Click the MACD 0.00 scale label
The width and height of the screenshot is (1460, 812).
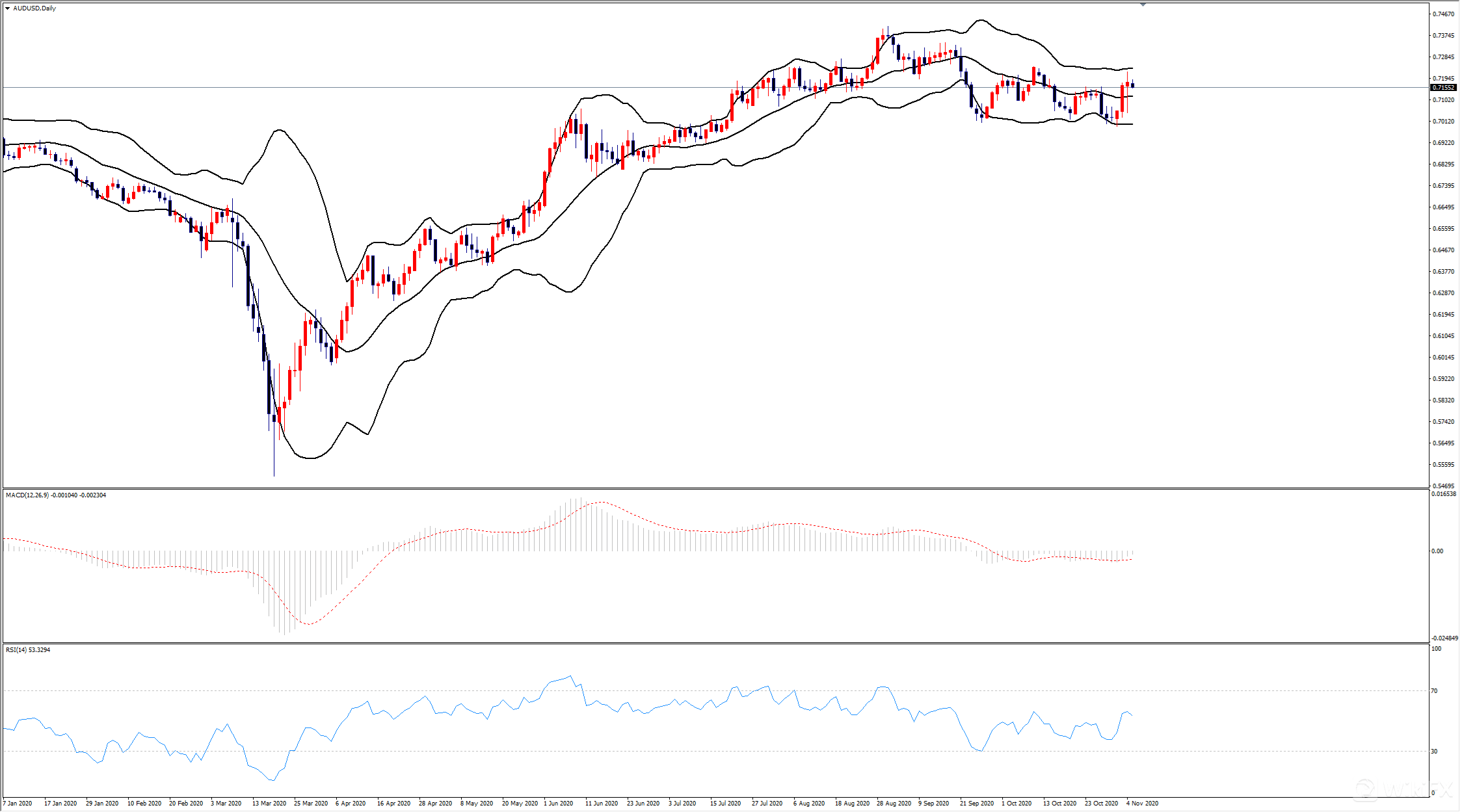click(x=1437, y=551)
